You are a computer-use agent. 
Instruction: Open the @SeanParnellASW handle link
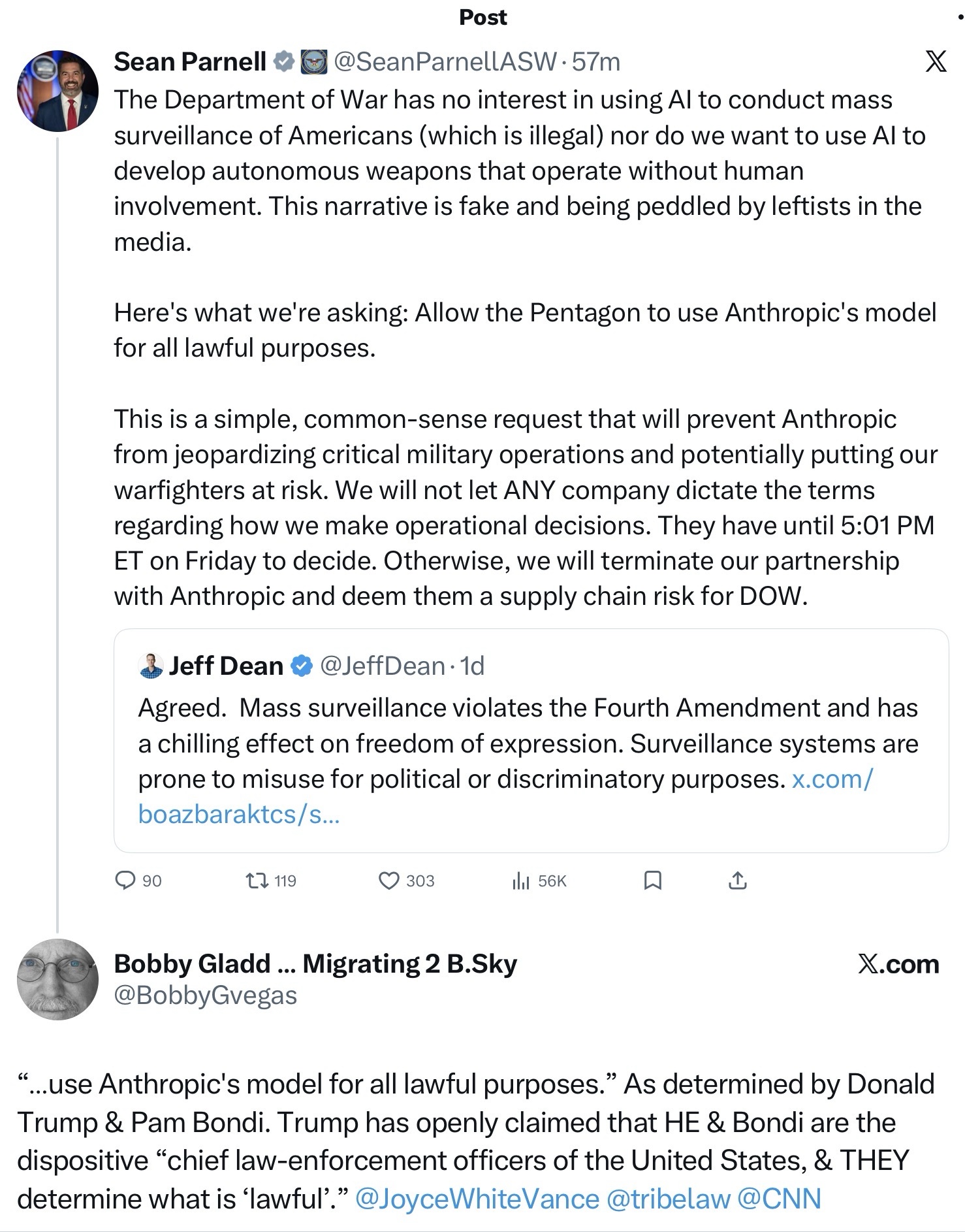445,62
